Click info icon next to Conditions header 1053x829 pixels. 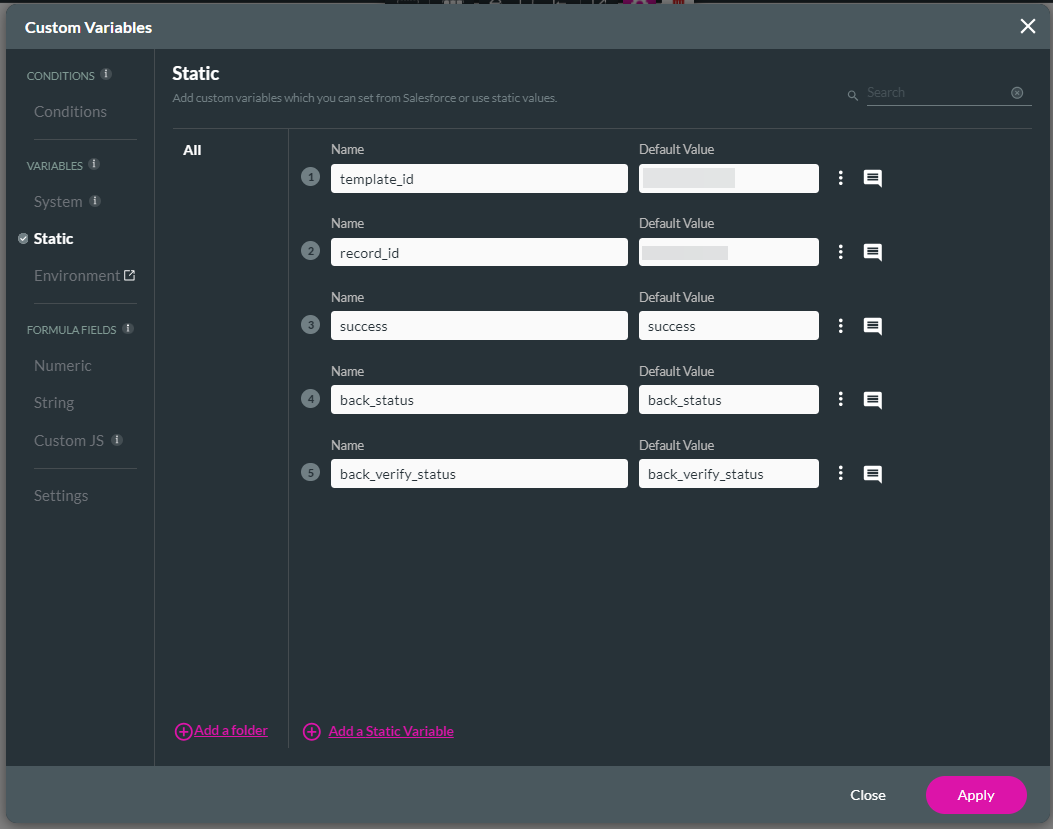(106, 74)
